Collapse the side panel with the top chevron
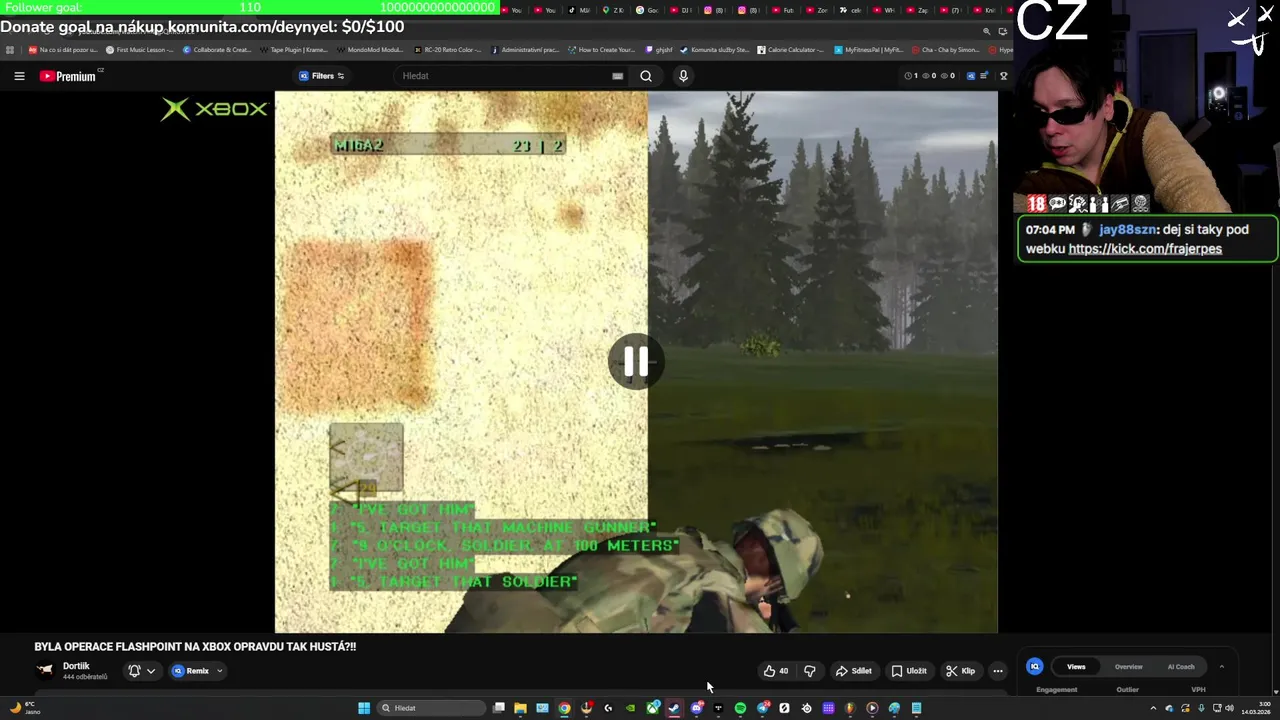The image size is (1280, 720). pyautogui.click(x=1221, y=666)
